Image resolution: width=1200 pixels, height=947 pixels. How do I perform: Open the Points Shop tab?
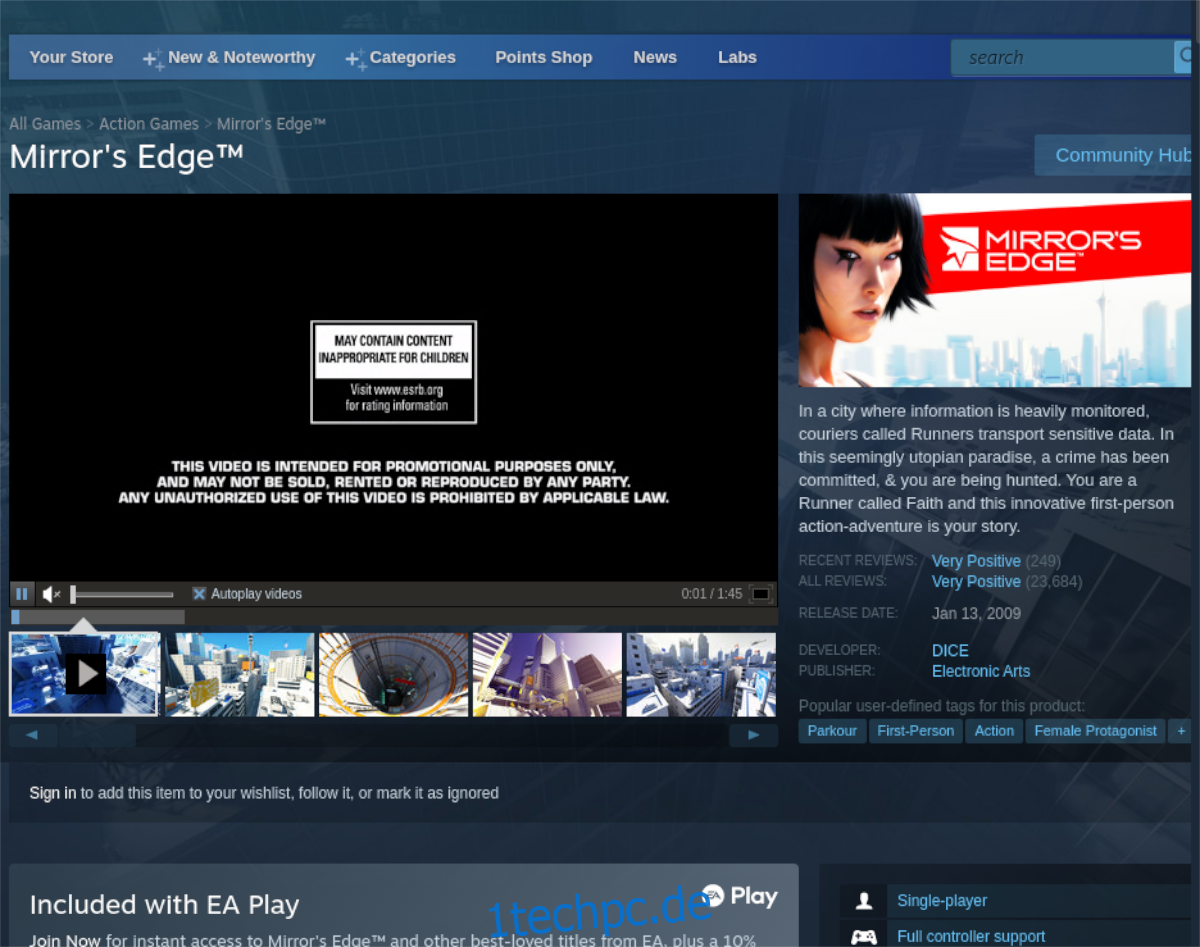point(544,58)
